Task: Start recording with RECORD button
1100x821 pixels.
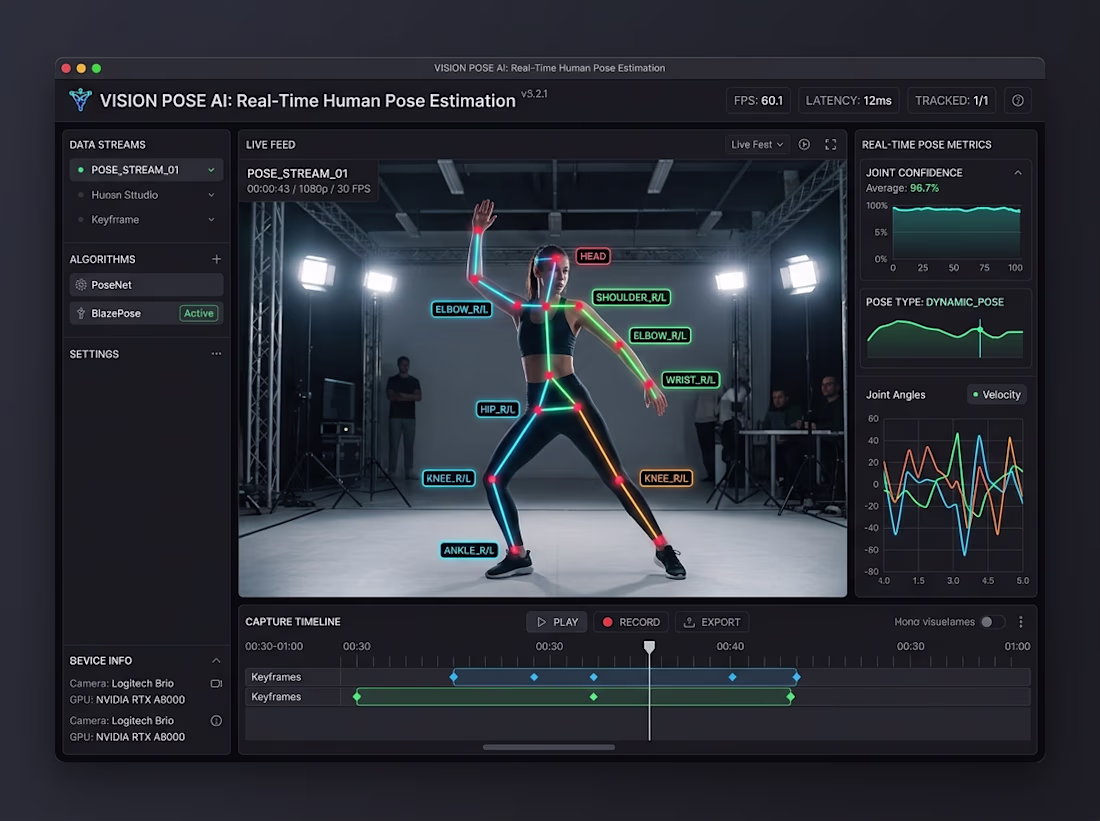Action: click(x=631, y=622)
